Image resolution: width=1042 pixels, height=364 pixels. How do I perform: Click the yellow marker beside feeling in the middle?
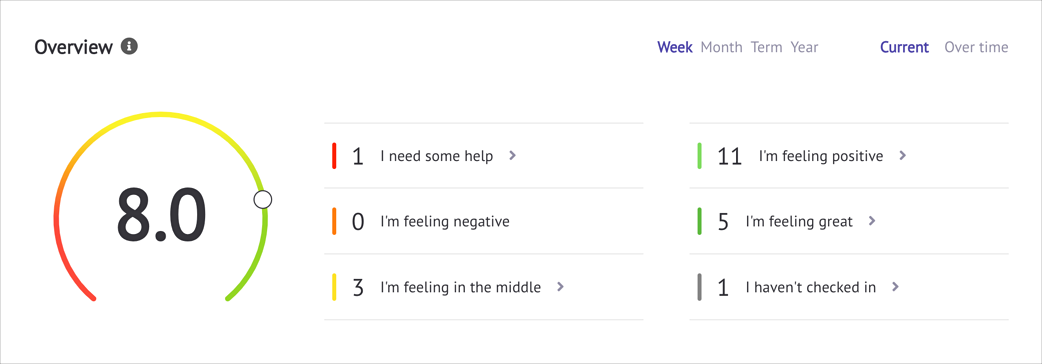pyautogui.click(x=334, y=287)
